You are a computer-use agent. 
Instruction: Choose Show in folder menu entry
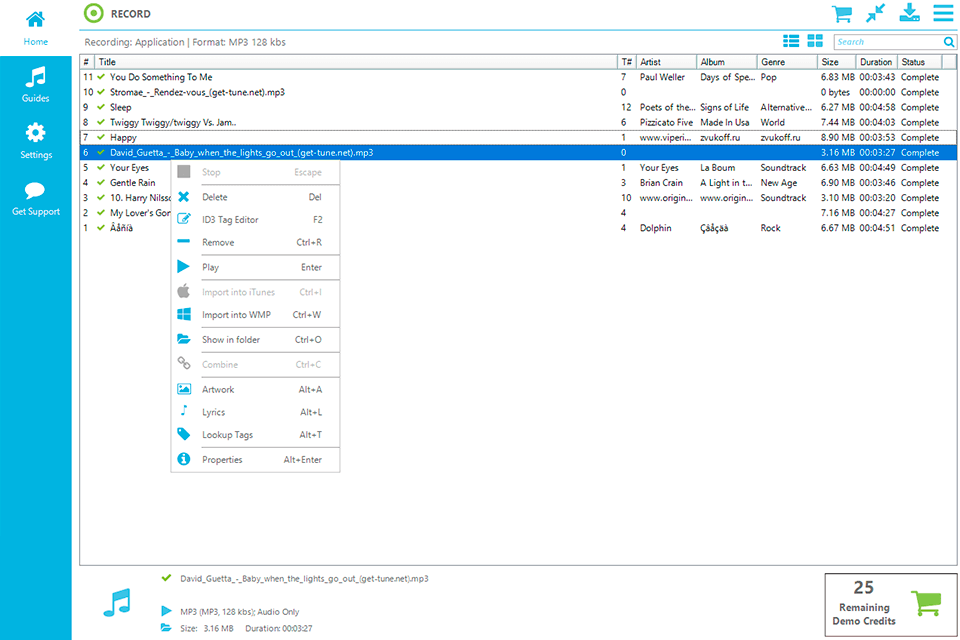point(231,340)
